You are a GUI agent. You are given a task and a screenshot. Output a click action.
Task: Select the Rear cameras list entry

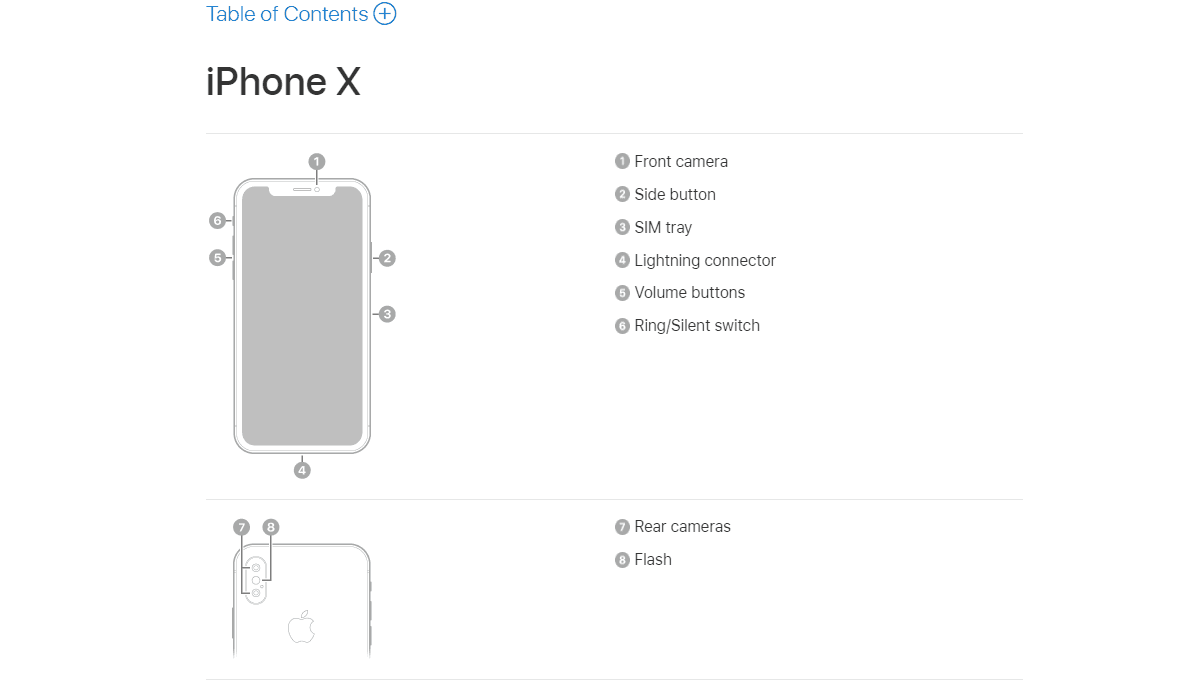(682, 526)
